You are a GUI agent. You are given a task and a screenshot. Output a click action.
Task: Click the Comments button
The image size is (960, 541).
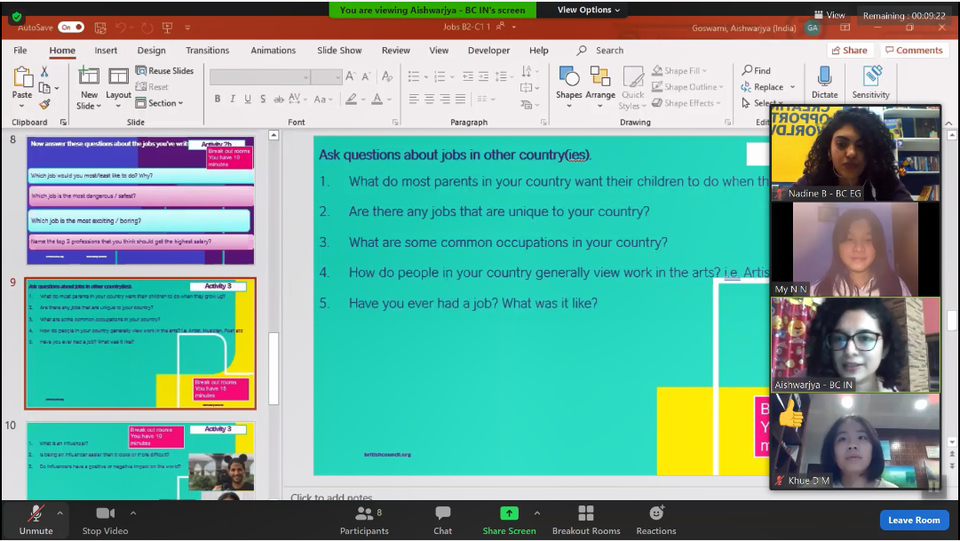[x=913, y=50]
